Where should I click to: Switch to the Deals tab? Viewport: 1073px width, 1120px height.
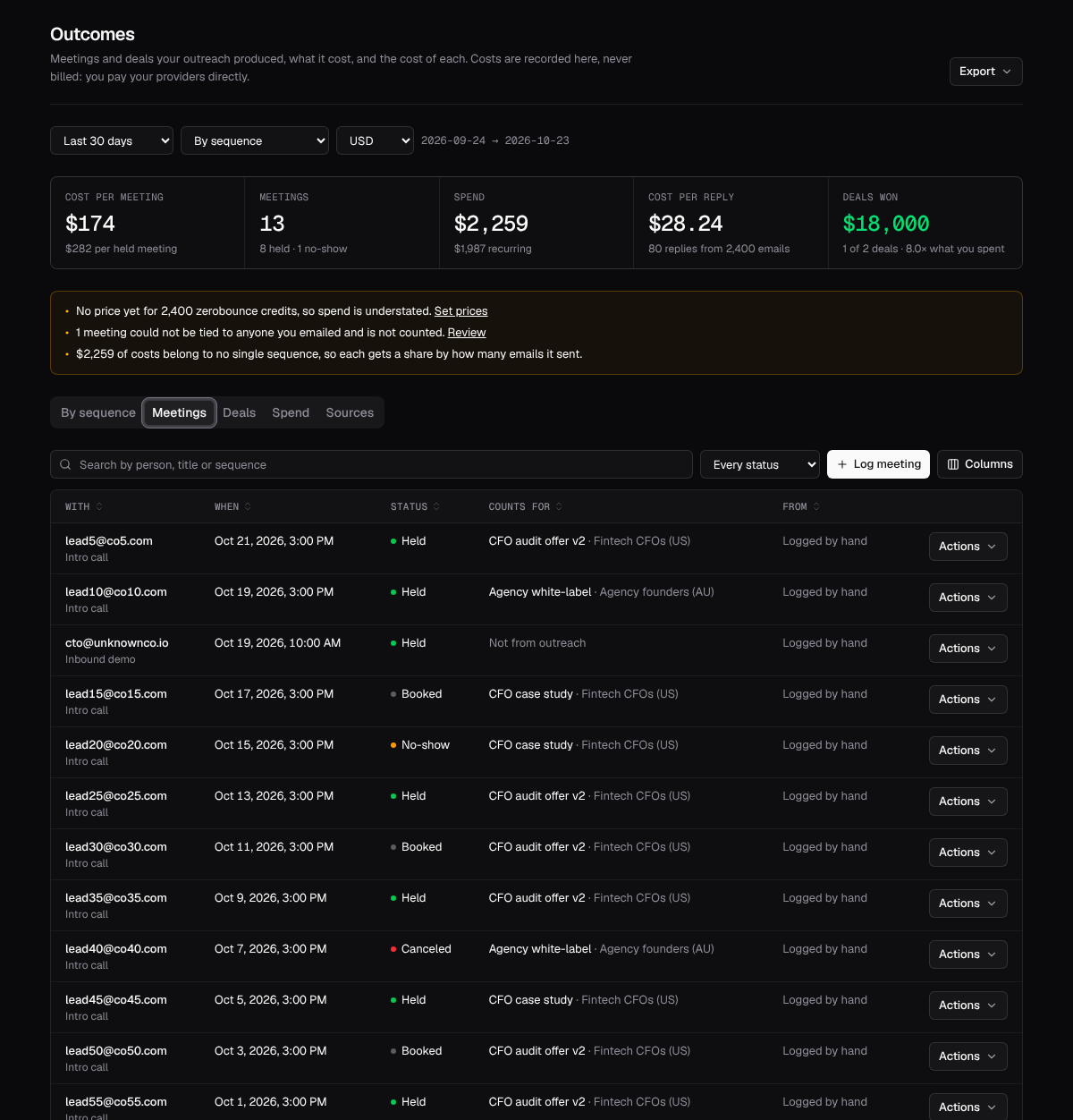[239, 412]
